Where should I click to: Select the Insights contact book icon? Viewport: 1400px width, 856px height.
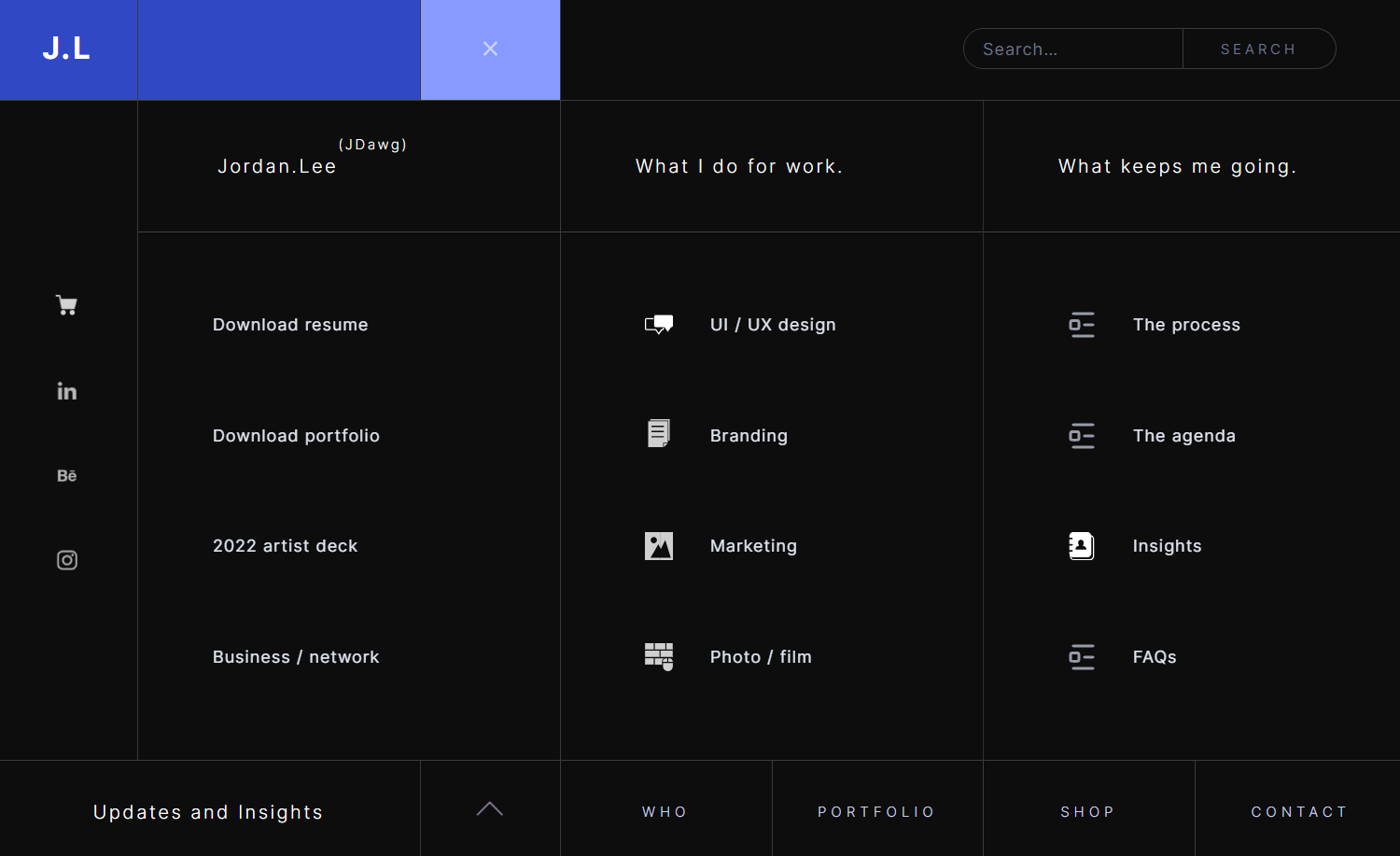pos(1080,545)
